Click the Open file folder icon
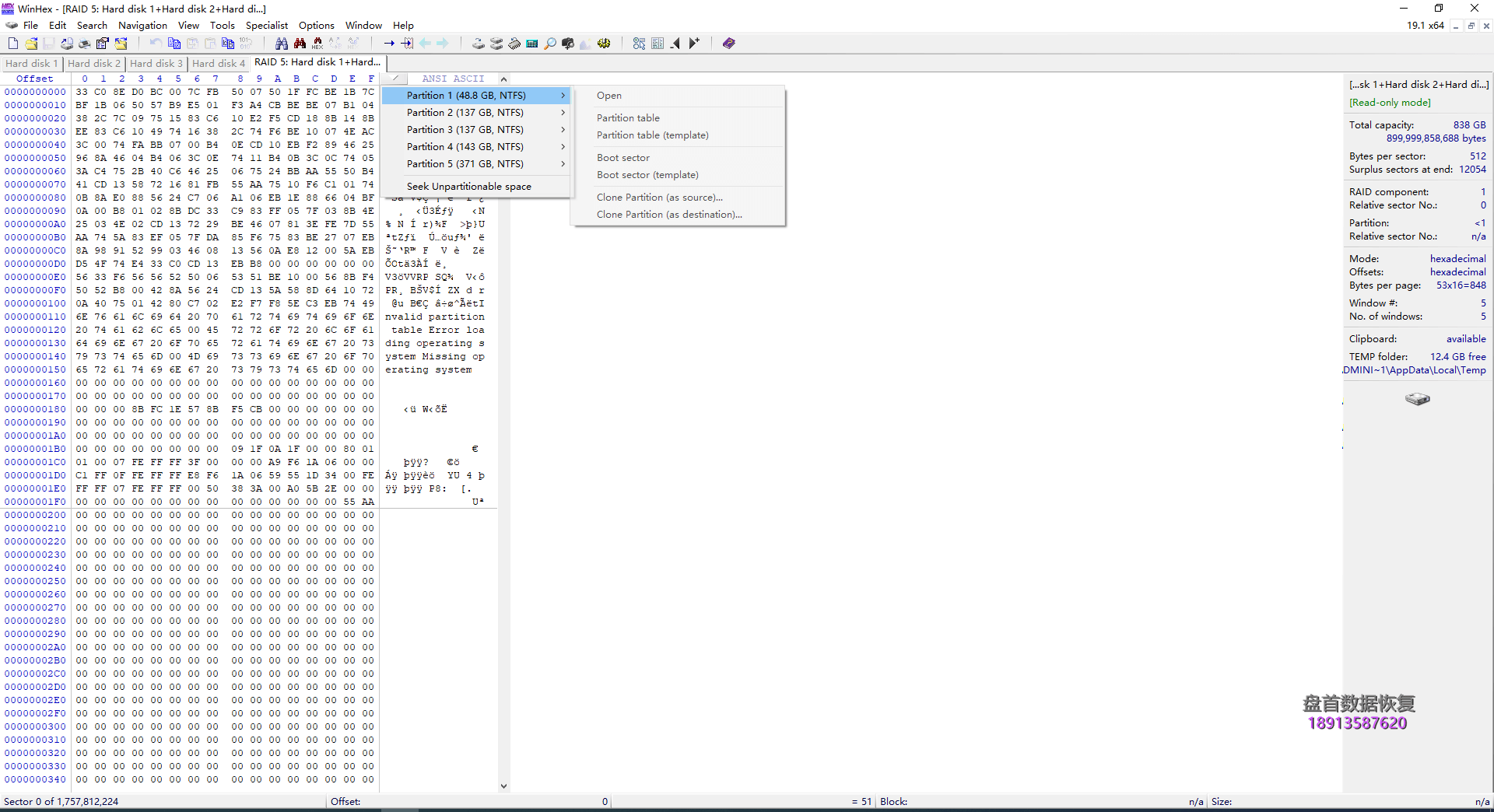 [31, 44]
